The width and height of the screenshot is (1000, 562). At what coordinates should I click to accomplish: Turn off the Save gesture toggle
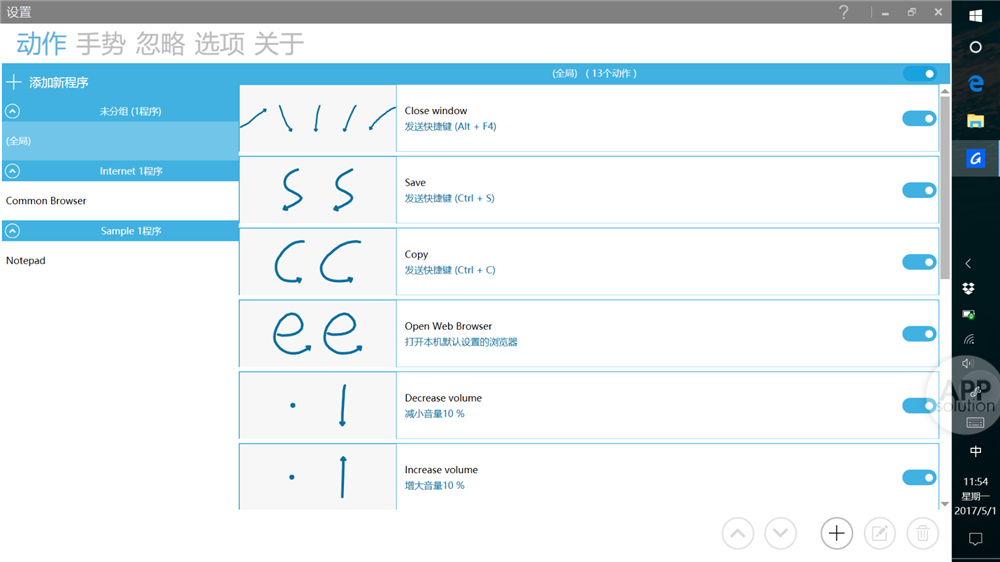click(919, 190)
